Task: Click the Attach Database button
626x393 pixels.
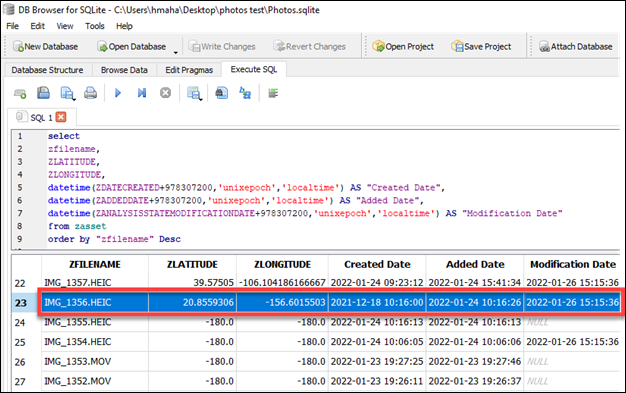Action: tap(575, 47)
